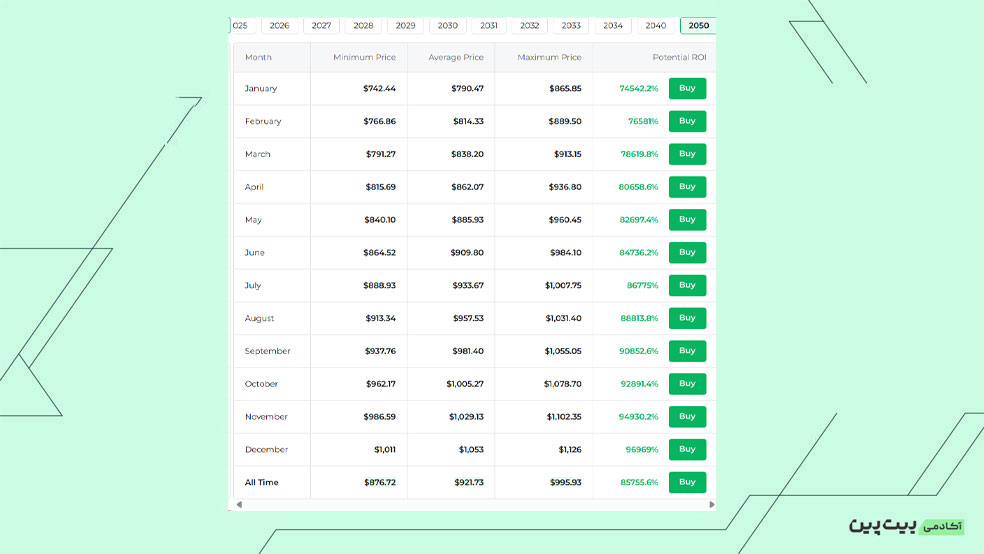Click Buy in the April row
Viewport: 984px width, 554px height.
pyautogui.click(x=687, y=187)
